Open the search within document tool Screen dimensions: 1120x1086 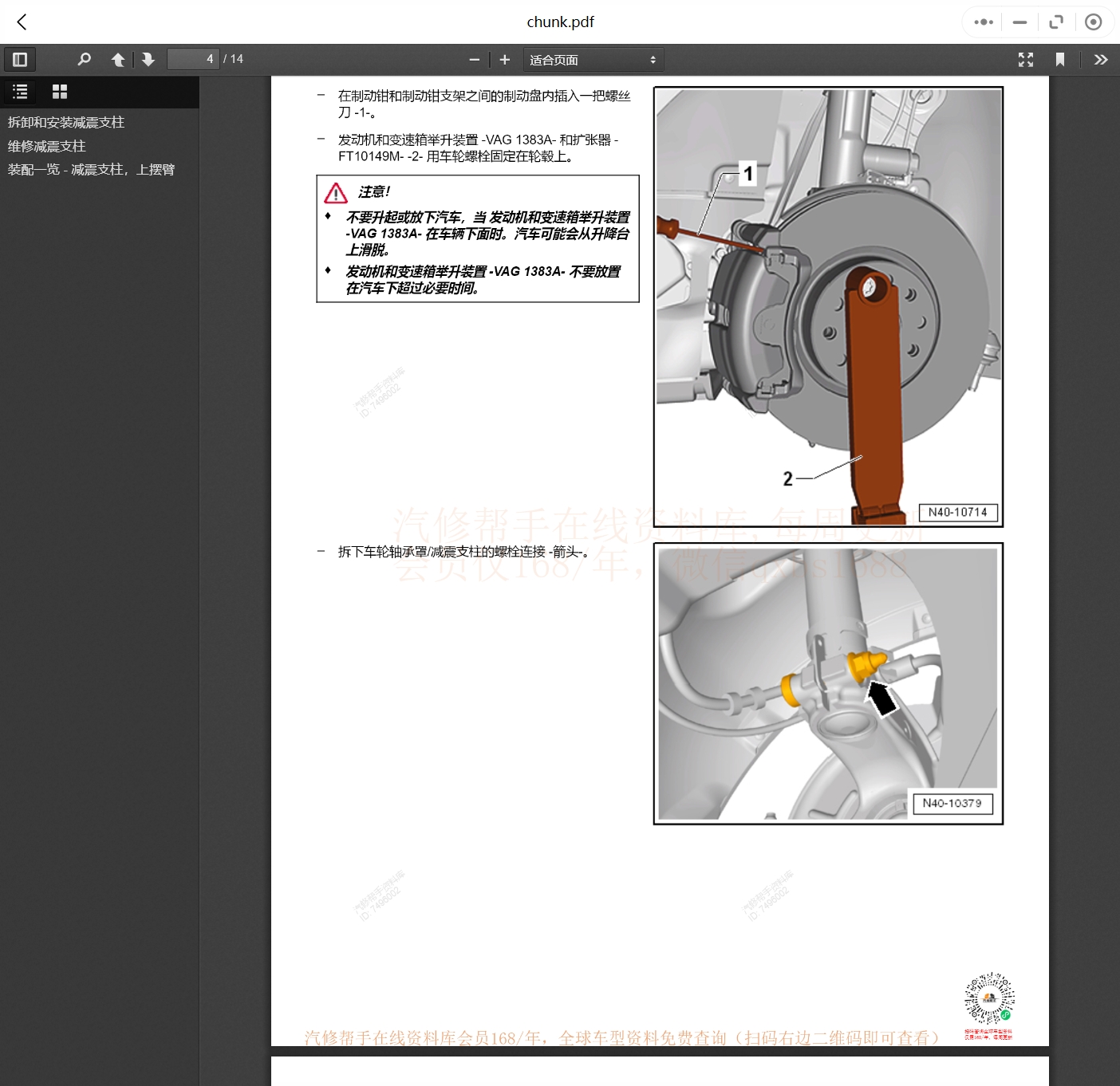tap(84, 59)
